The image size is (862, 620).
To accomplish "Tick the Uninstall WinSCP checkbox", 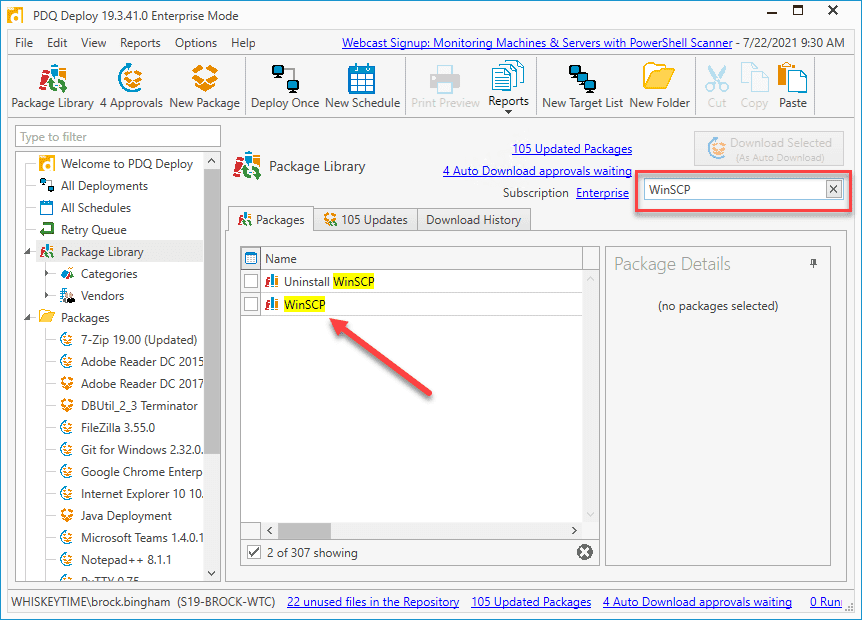I will [251, 281].
